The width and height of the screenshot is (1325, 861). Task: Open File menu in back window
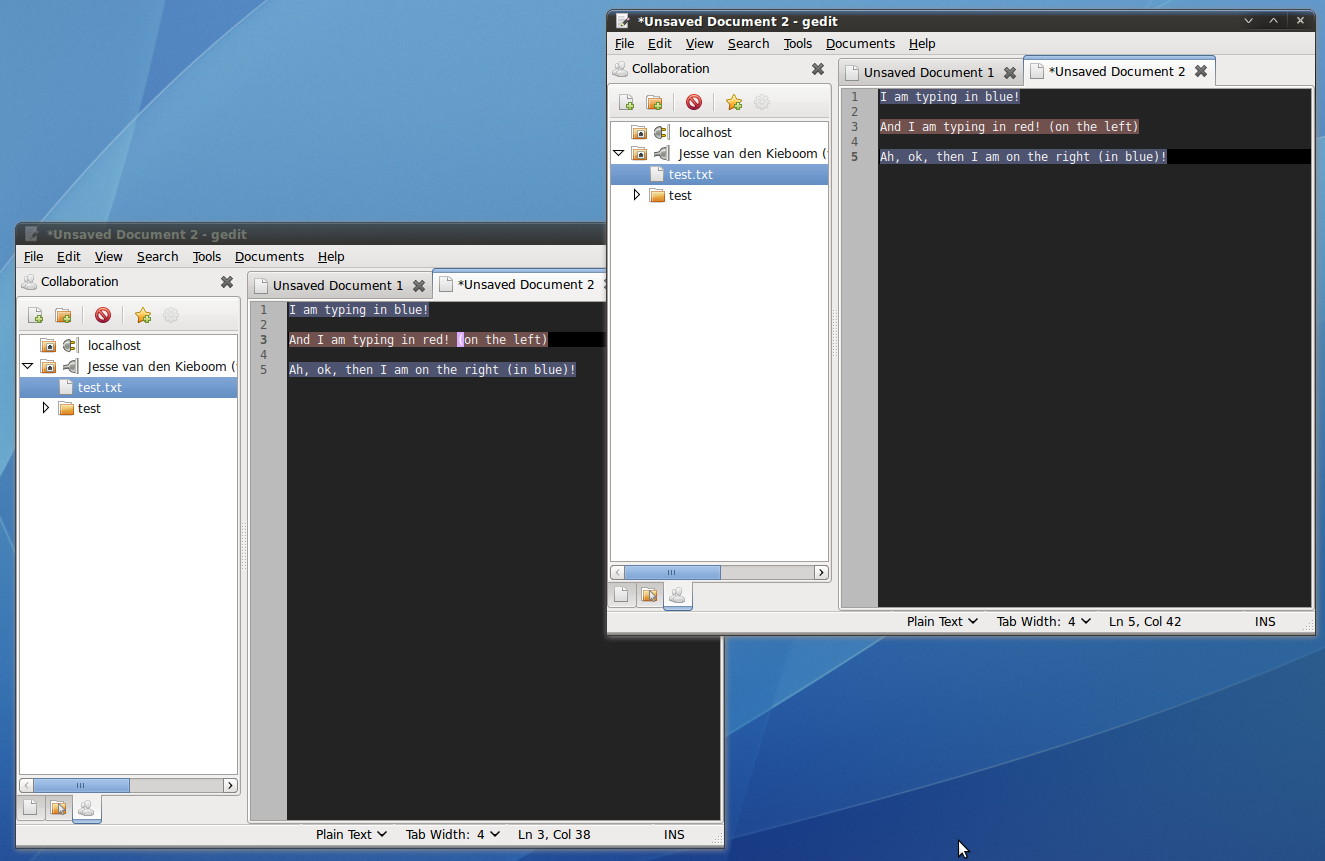tap(33, 257)
